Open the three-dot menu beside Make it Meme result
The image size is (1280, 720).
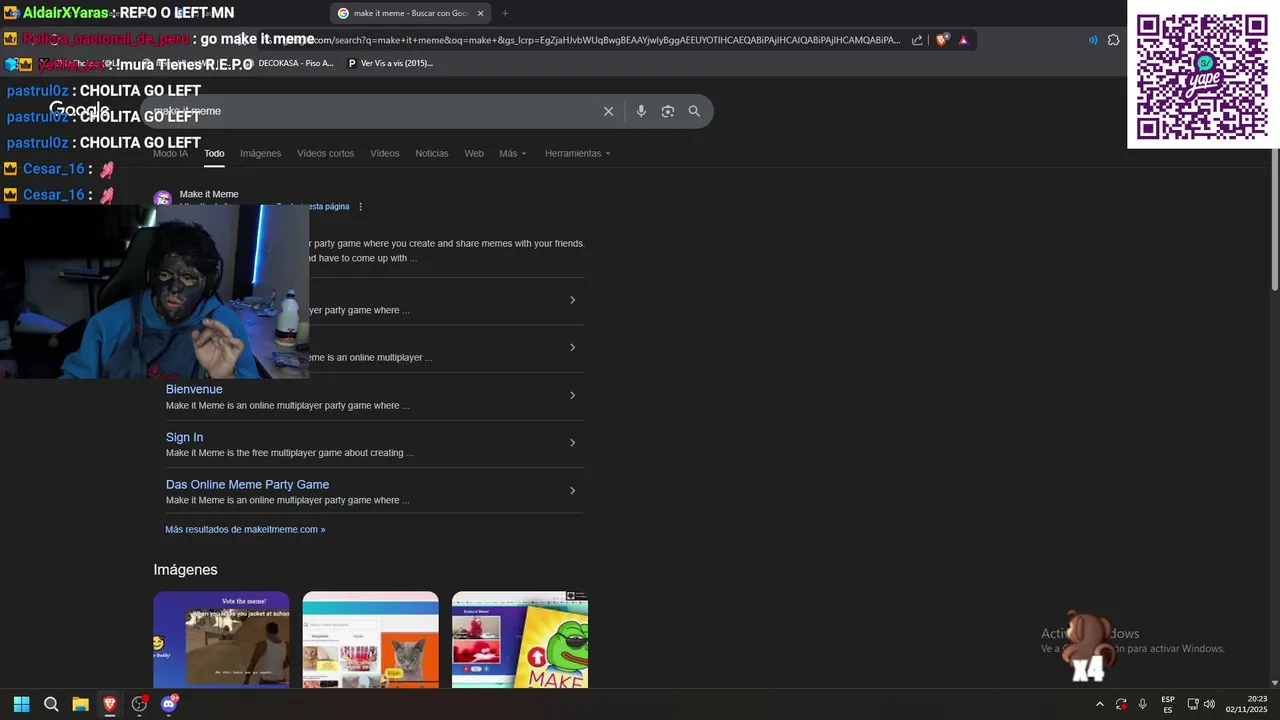(360, 207)
